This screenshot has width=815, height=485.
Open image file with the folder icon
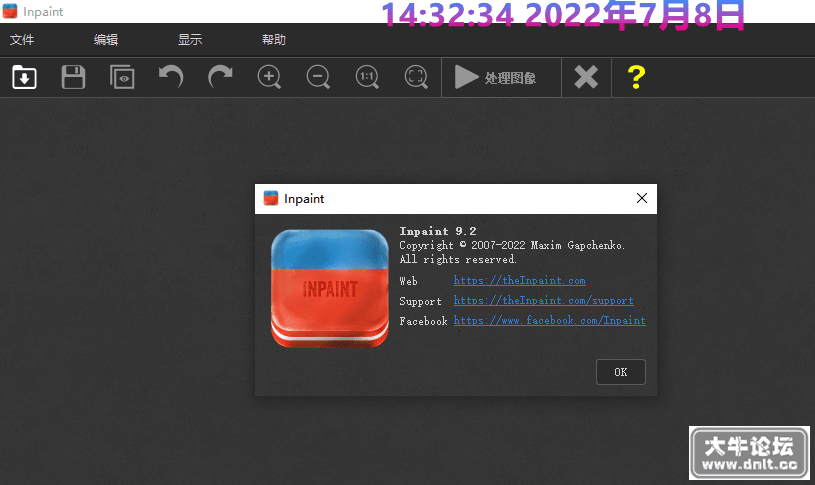click(x=24, y=77)
